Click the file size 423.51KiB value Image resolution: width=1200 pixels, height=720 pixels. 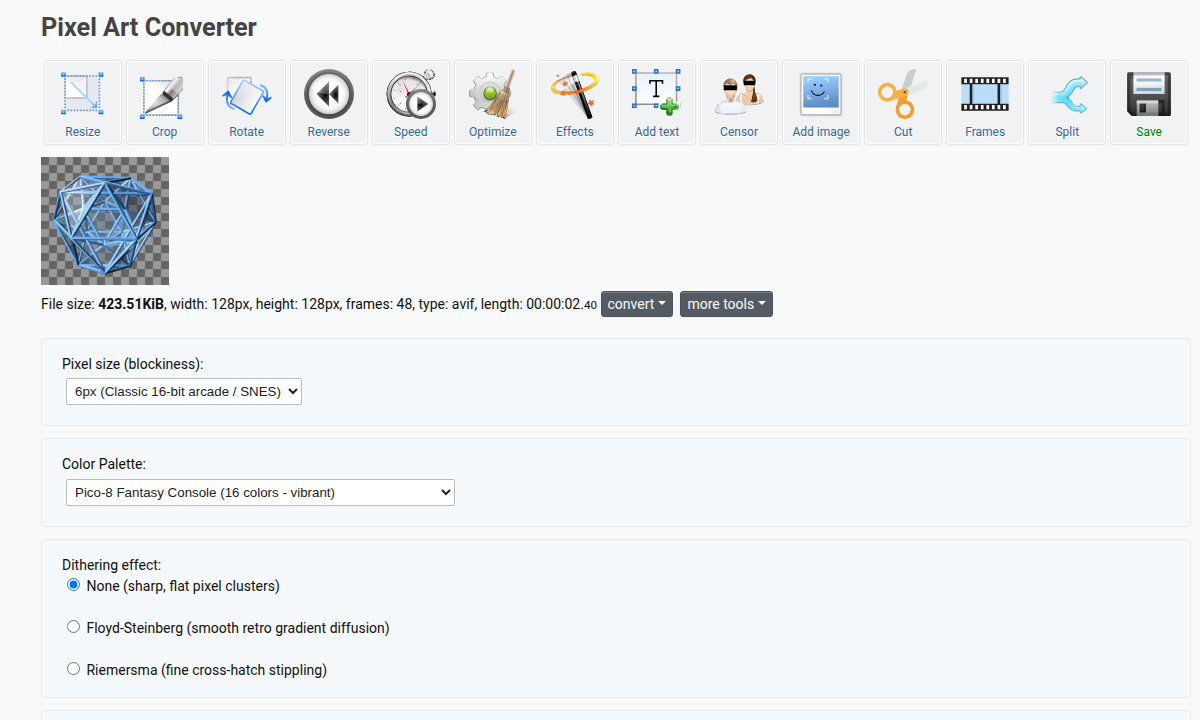click(x=132, y=304)
